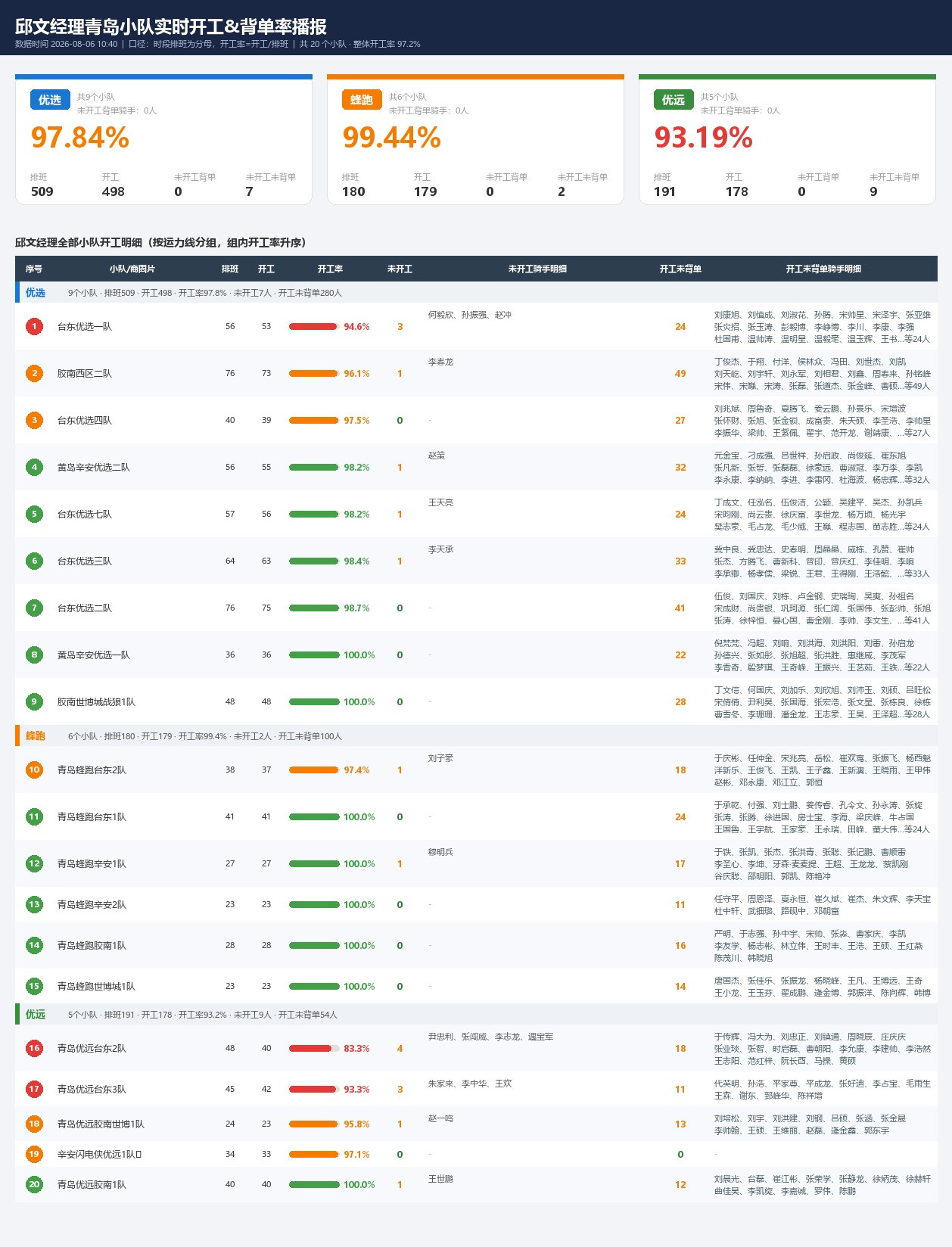
Task: Click rank badge 8 for 黄岛辛安优选一队
Action: pos(34,655)
